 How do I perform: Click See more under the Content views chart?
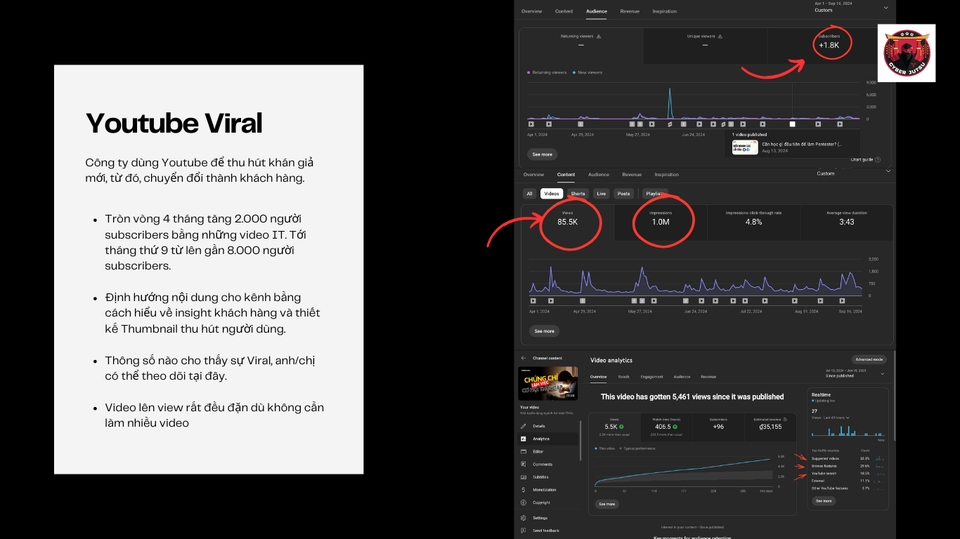pyautogui.click(x=544, y=331)
